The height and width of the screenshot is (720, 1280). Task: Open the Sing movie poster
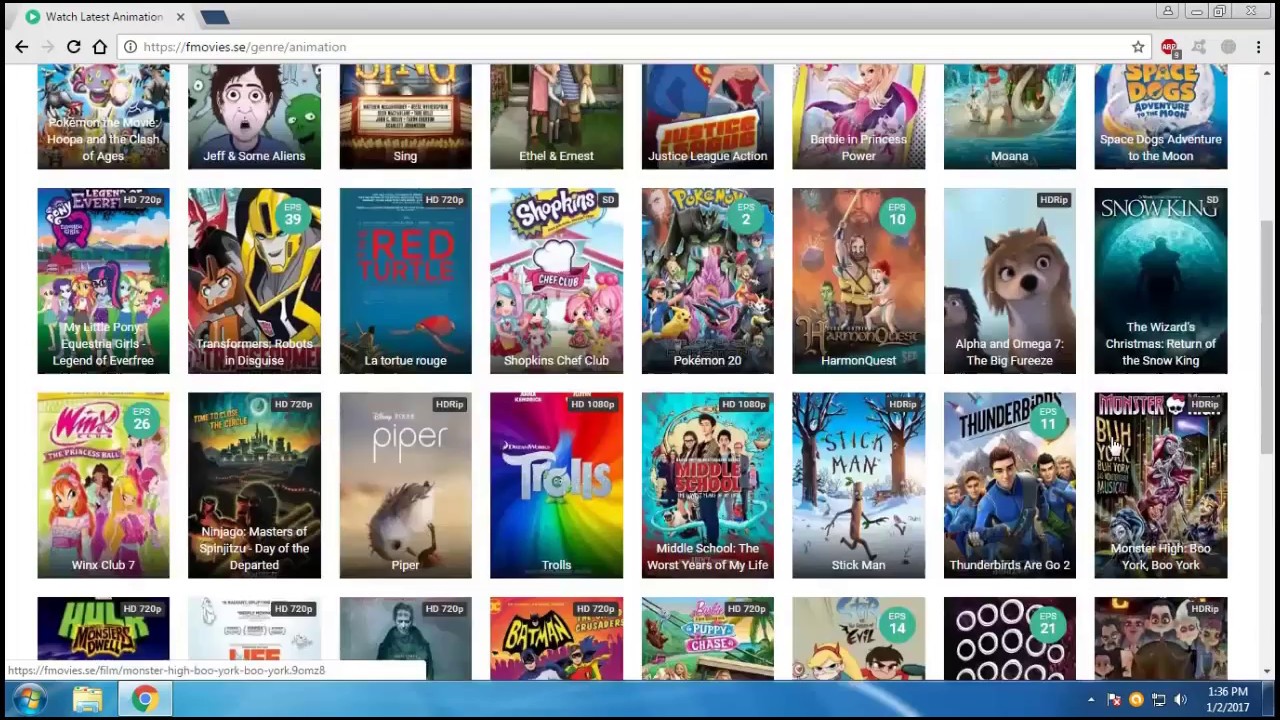coord(405,117)
